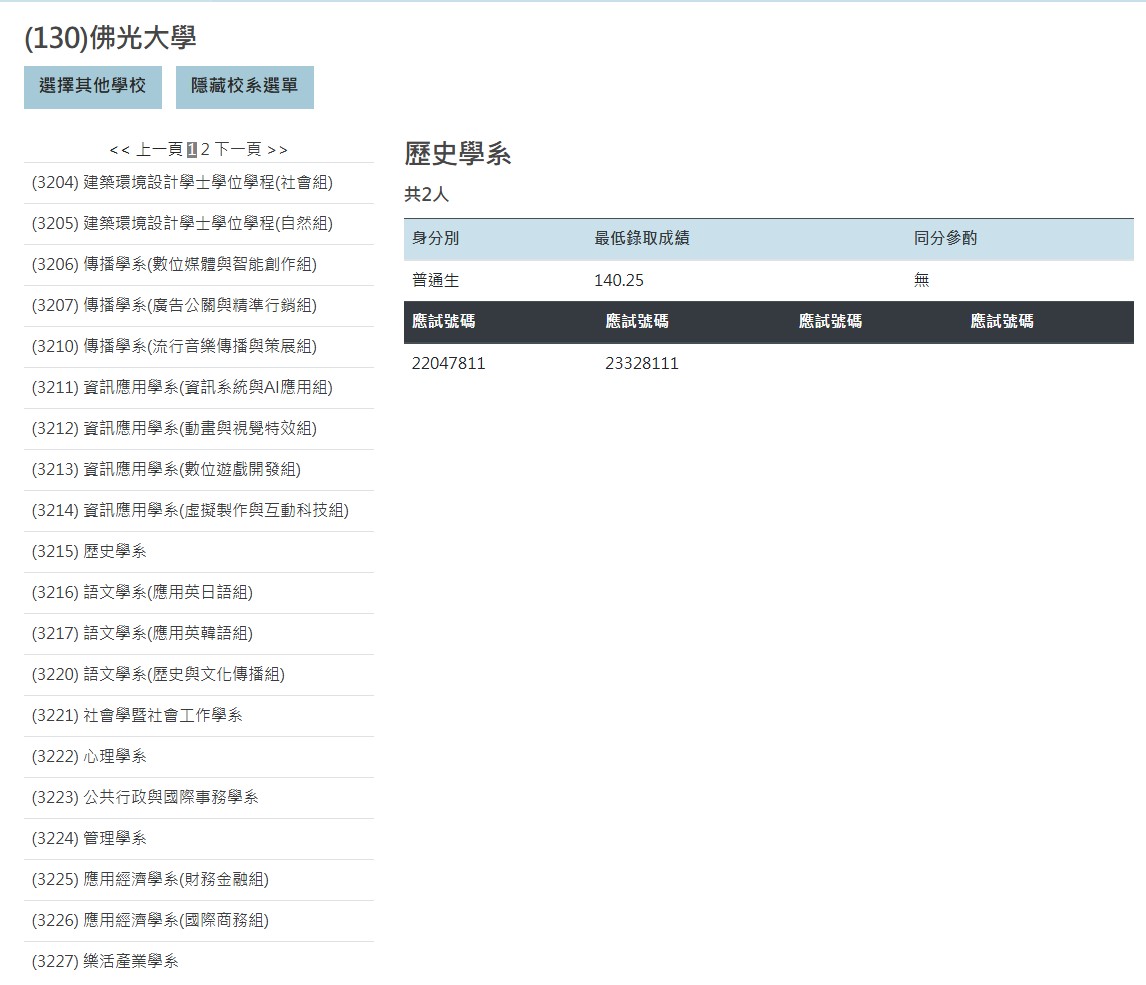Click the 最低錄取成績 column header
This screenshot has width=1146, height=985.
click(642, 238)
